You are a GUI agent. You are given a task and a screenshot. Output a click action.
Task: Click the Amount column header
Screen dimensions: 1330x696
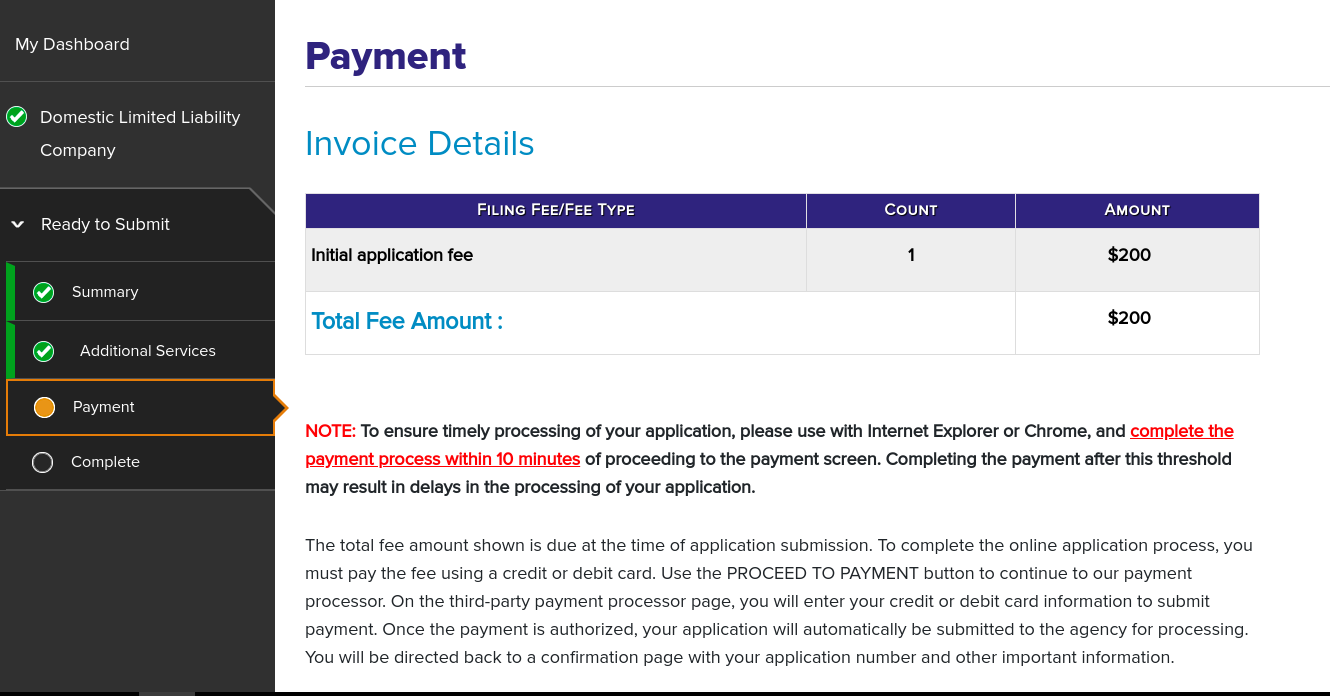click(1136, 210)
